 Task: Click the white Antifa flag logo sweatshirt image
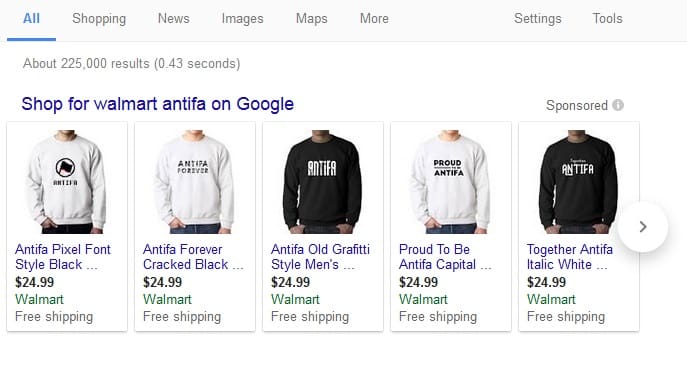pyautogui.click(x=66, y=181)
